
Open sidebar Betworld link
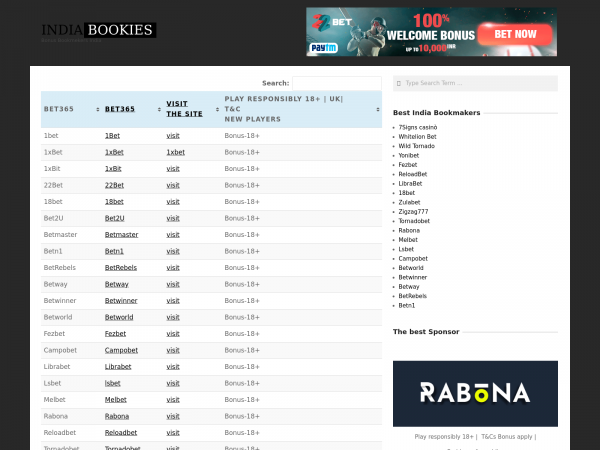[x=411, y=268]
